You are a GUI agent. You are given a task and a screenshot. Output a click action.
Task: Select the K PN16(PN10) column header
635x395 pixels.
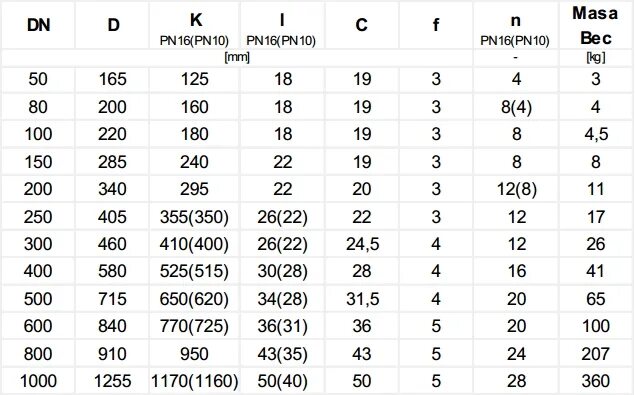(195, 26)
